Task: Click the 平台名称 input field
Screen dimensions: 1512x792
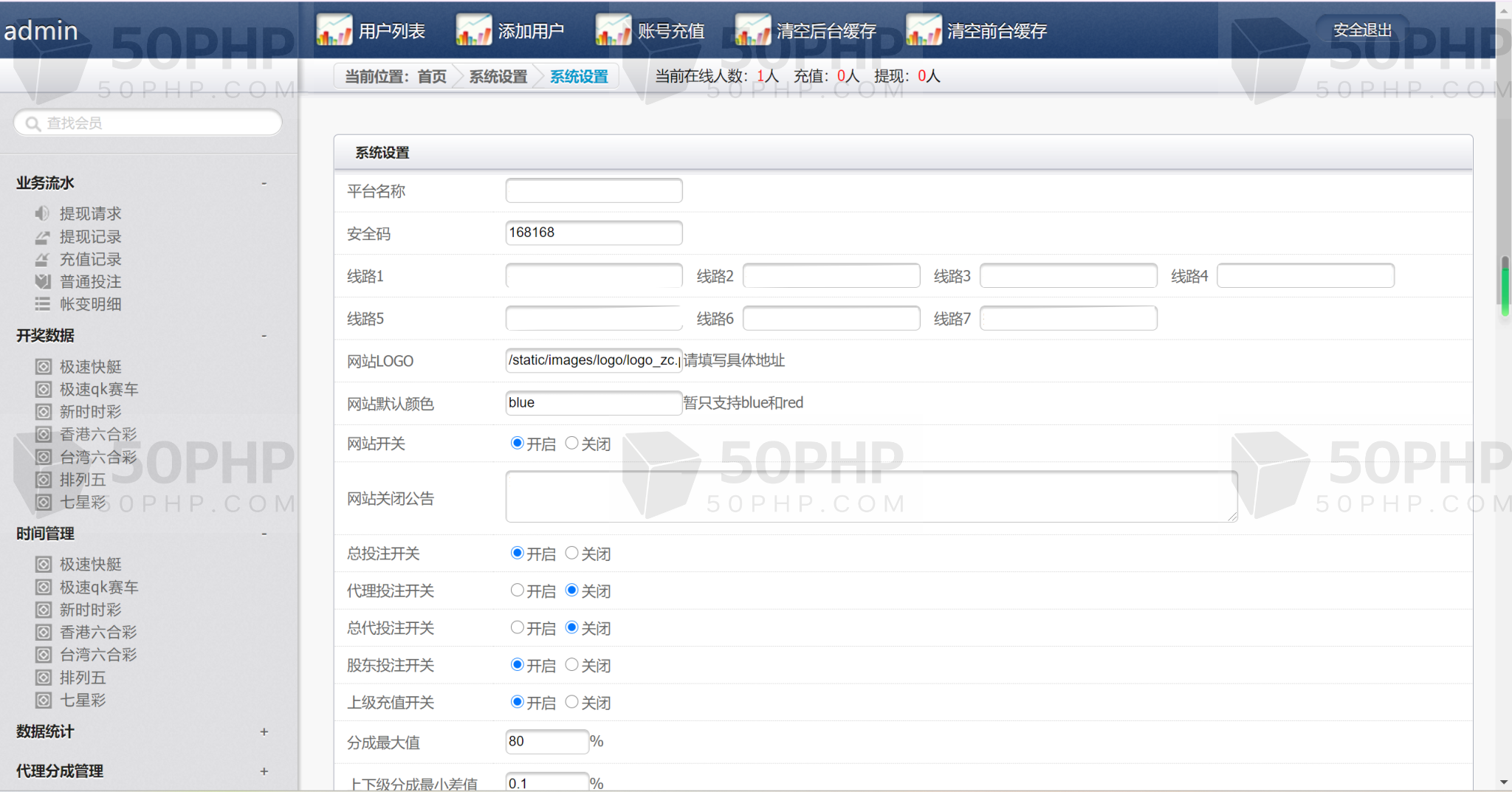Action: [x=594, y=191]
